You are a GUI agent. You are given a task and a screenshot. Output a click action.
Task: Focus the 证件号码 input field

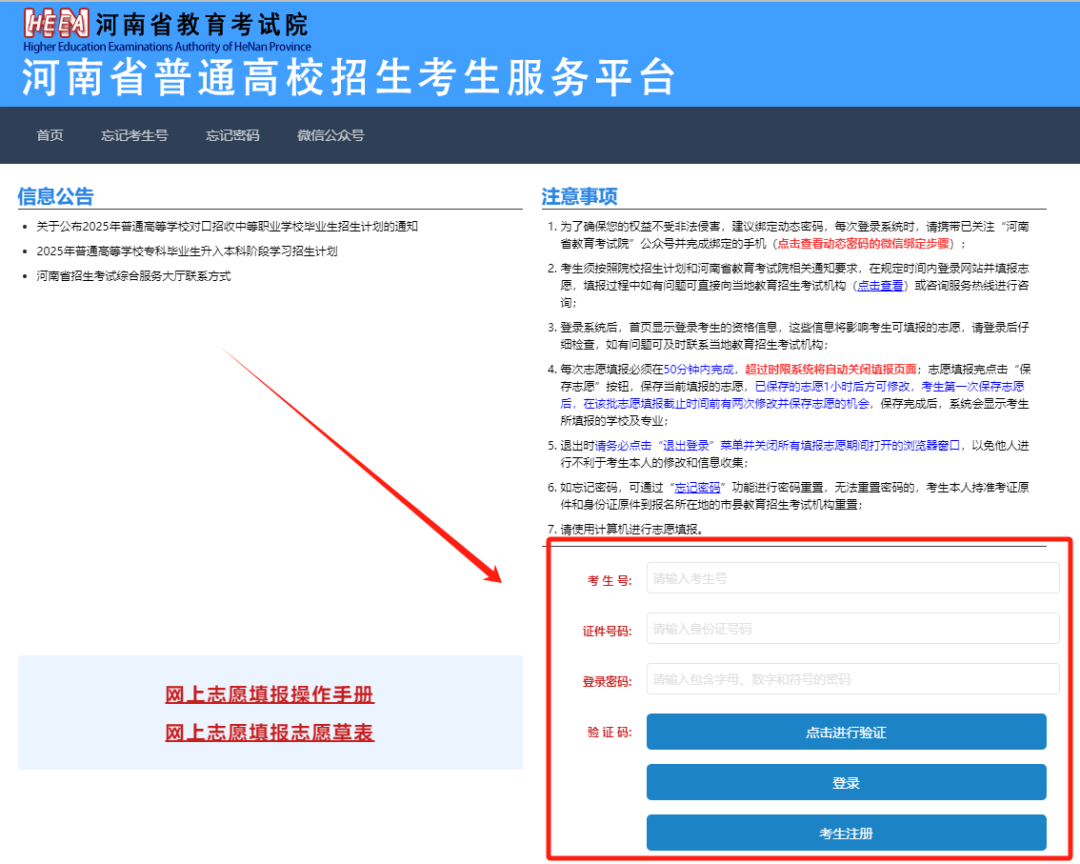point(853,628)
